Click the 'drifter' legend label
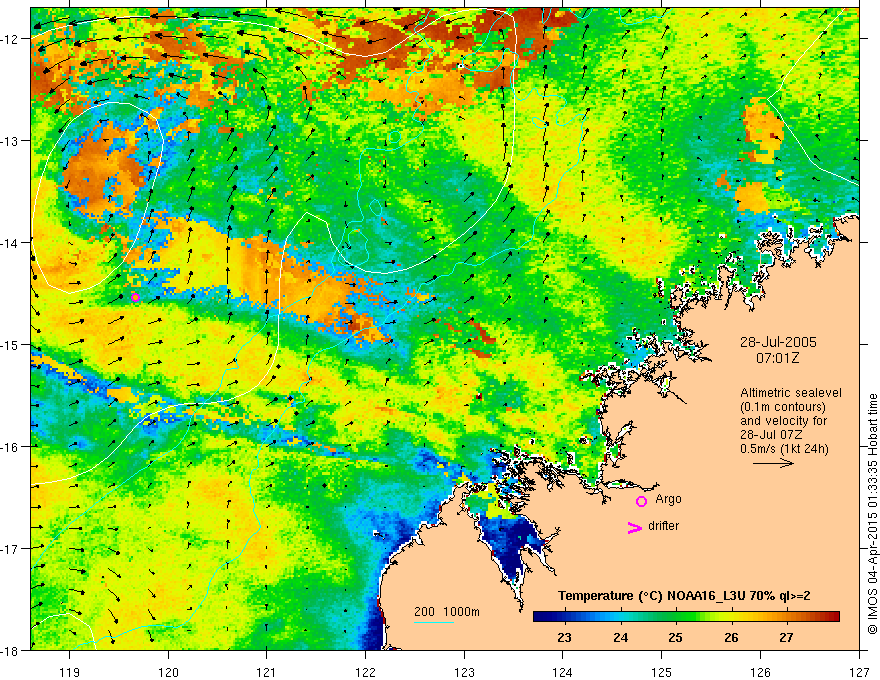 663,526
